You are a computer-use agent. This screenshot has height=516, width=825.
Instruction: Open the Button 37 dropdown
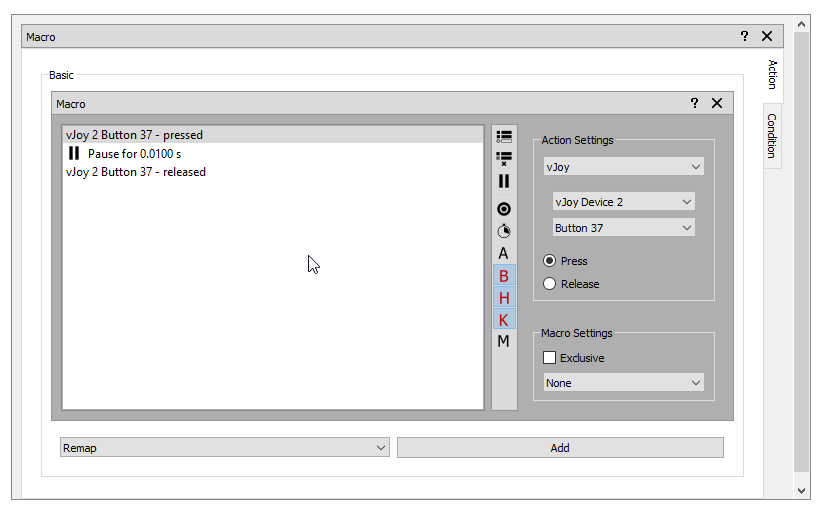pos(623,228)
